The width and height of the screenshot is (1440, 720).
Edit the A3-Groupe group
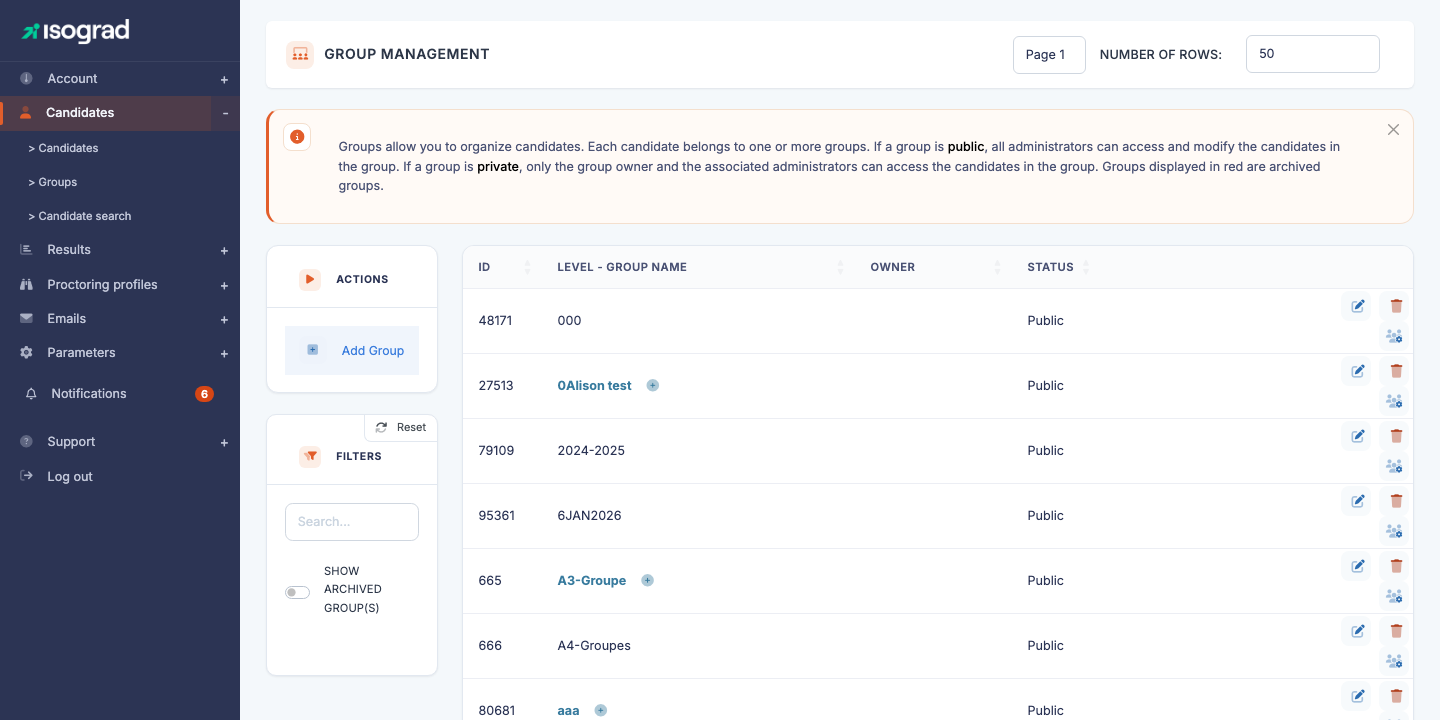point(1357,566)
